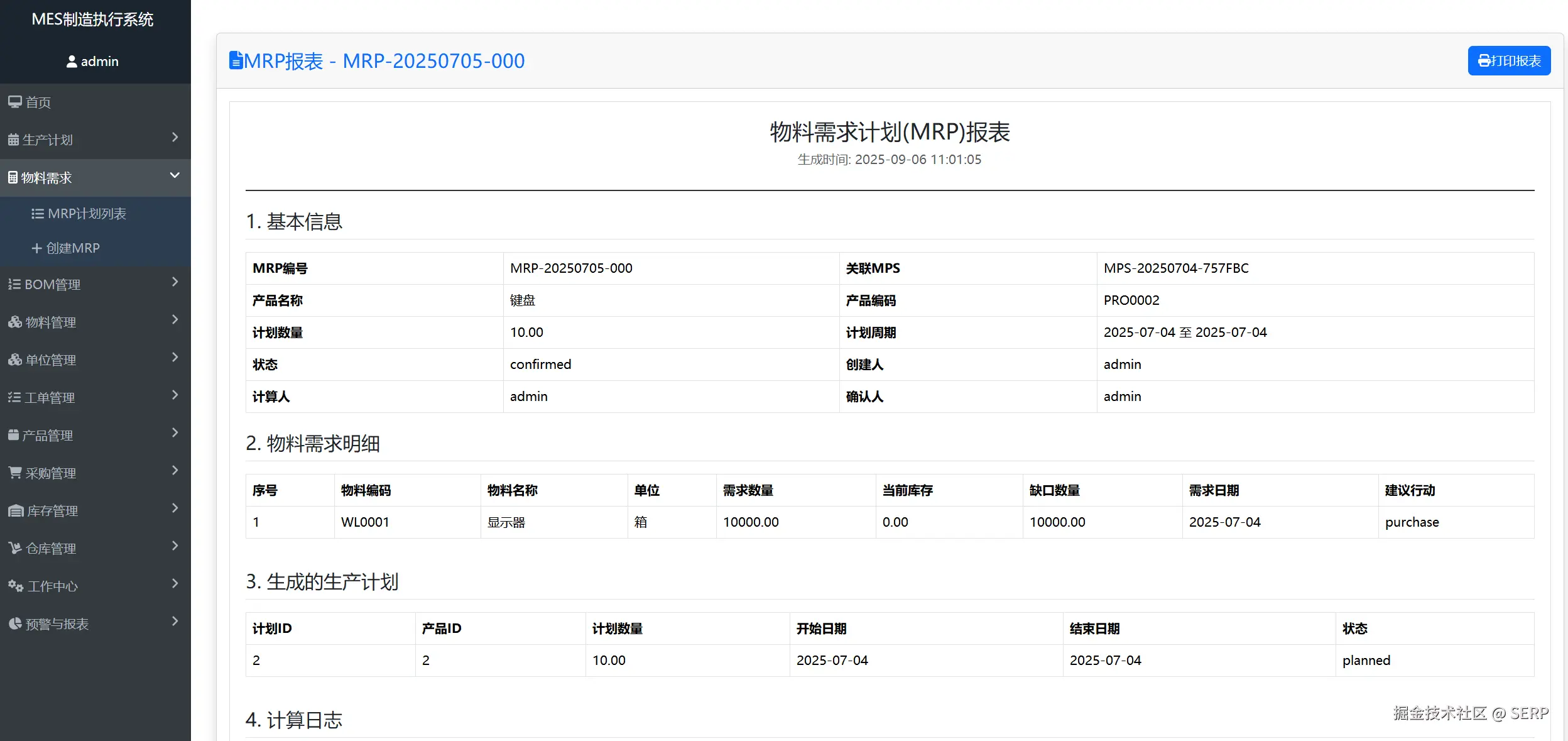
Task: Click the admin user avatar icon
Action: tap(72, 62)
